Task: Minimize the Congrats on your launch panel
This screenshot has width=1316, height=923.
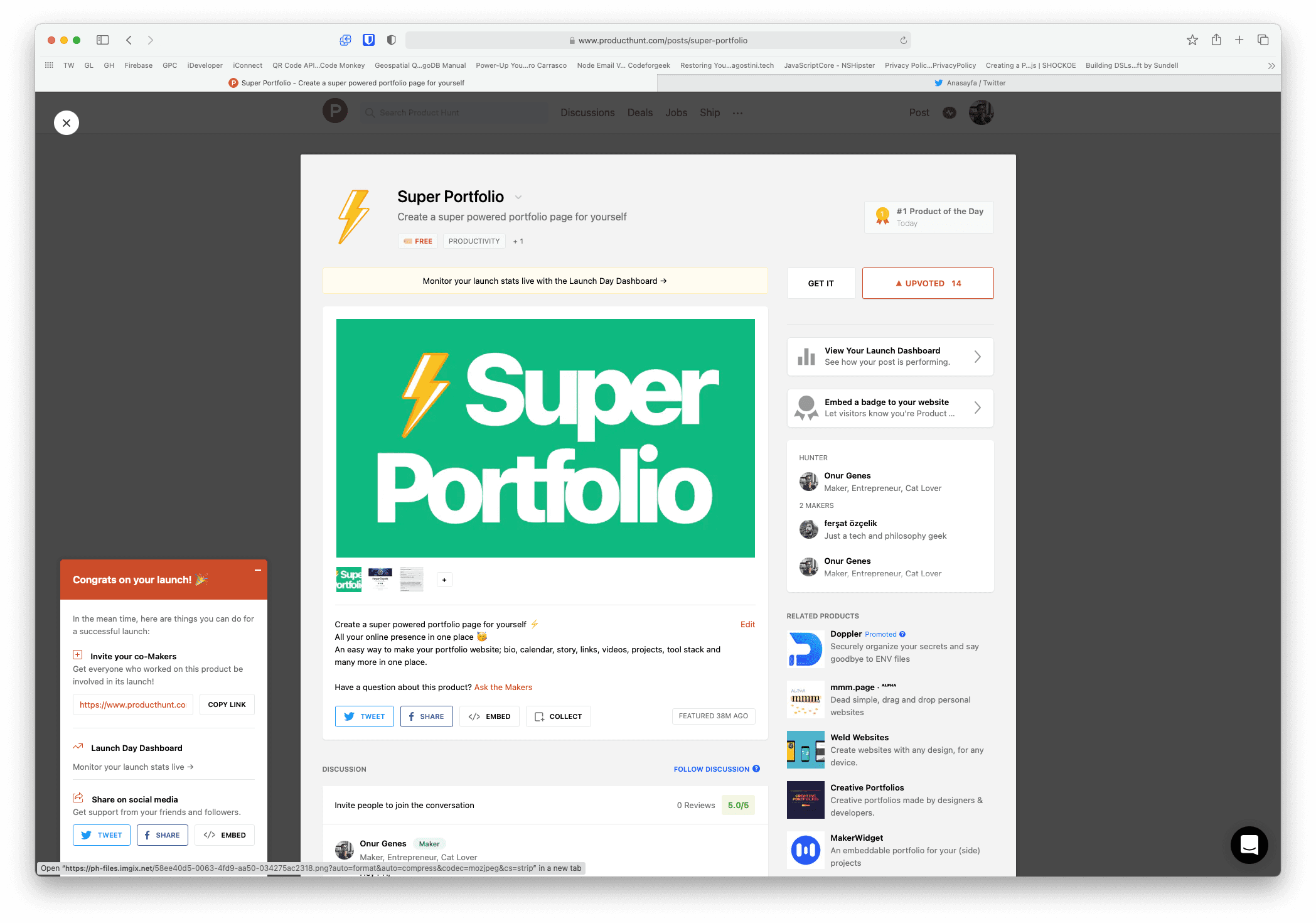Action: 257,570
